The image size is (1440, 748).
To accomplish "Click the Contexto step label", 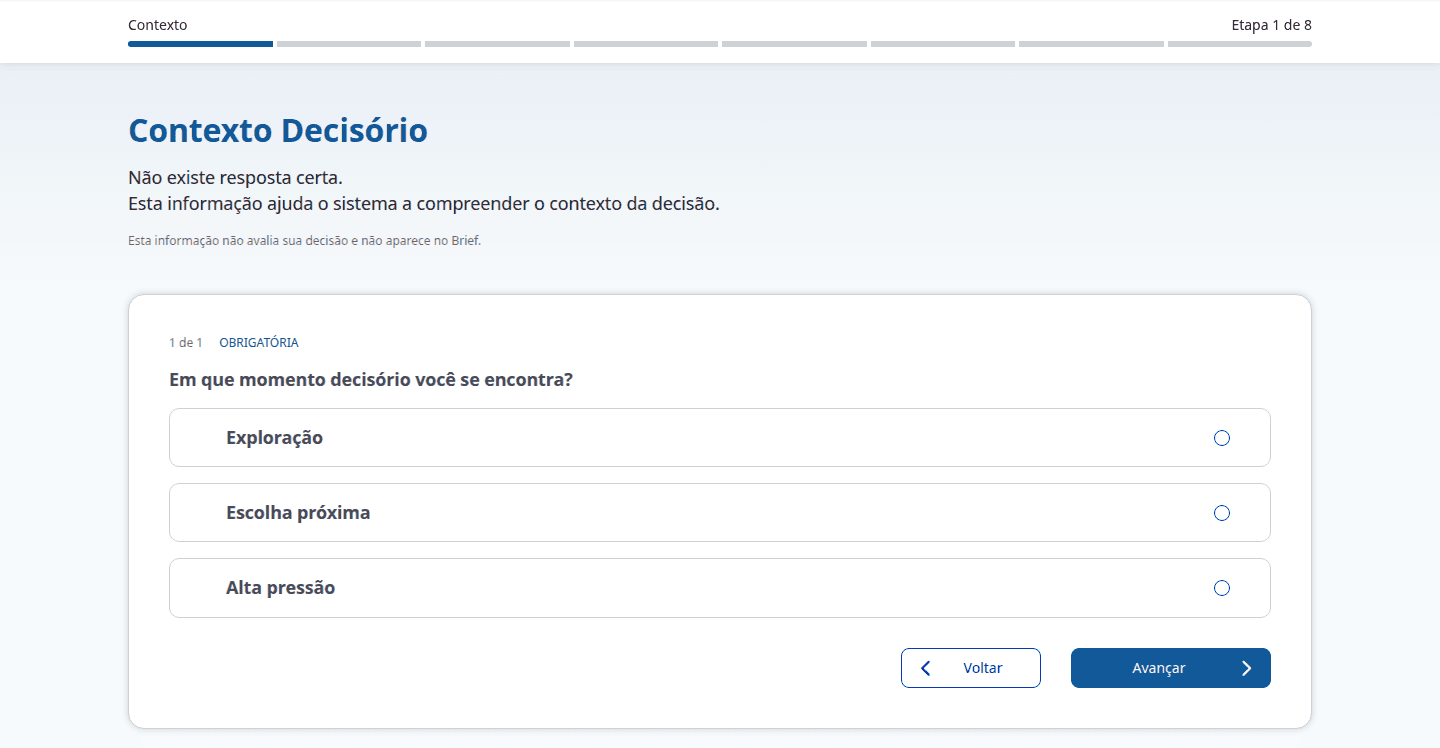I will (x=158, y=25).
